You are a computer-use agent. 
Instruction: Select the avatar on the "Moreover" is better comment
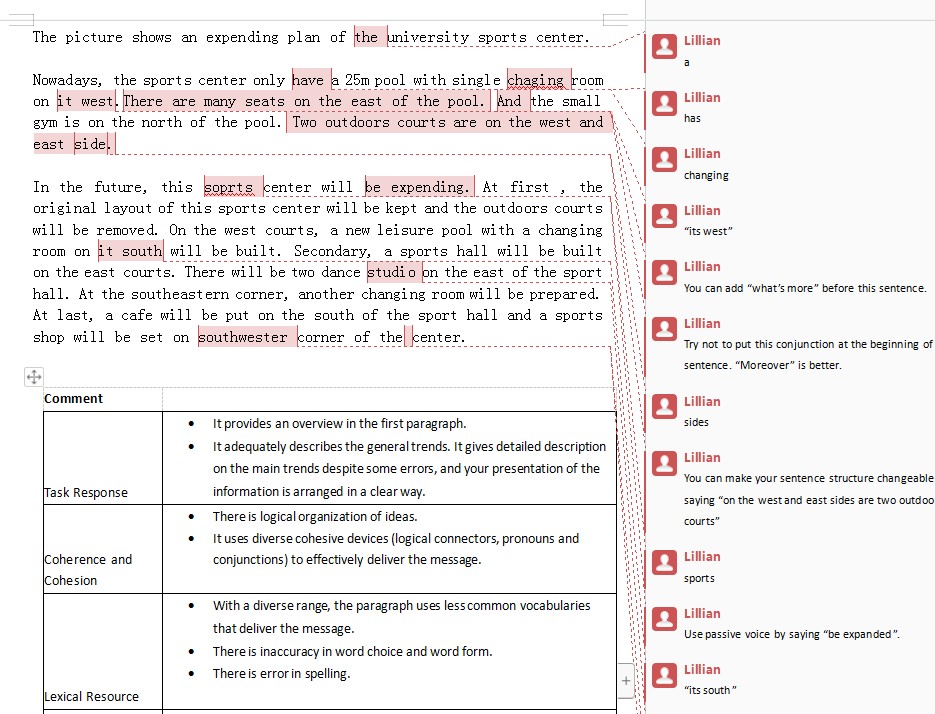tap(664, 329)
